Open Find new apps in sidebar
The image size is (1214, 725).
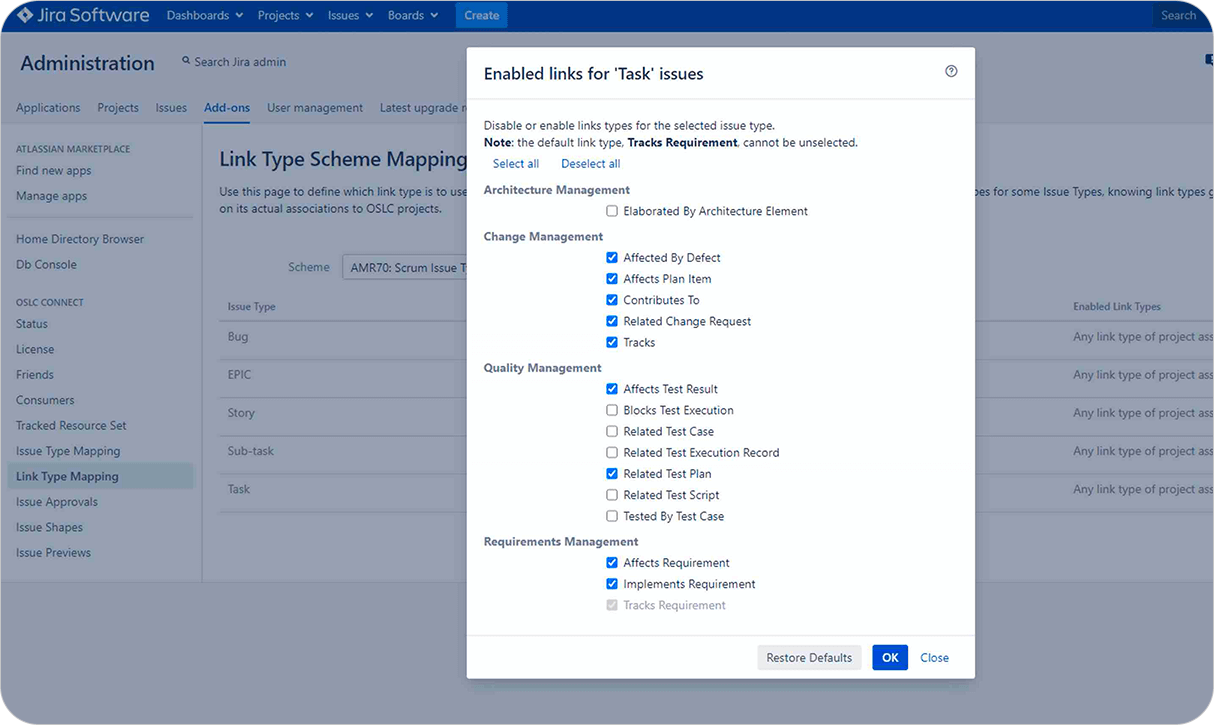point(54,171)
